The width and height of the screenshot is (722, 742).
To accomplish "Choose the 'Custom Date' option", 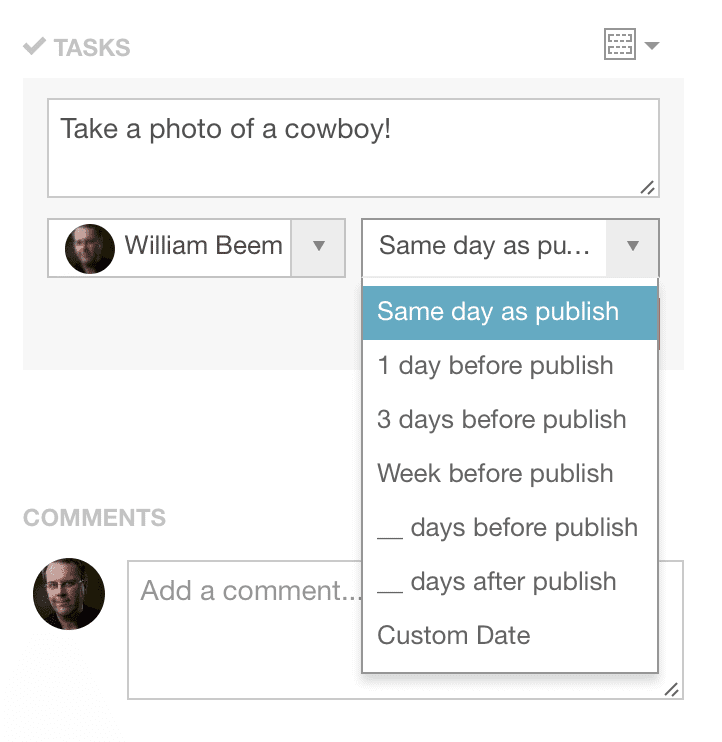I will 510,636.
